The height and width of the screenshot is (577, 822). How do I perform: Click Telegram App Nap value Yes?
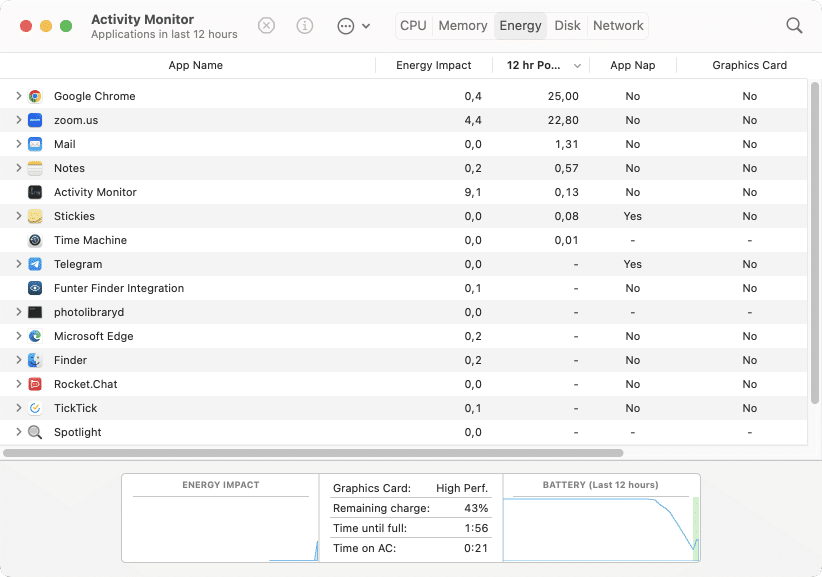tap(633, 264)
